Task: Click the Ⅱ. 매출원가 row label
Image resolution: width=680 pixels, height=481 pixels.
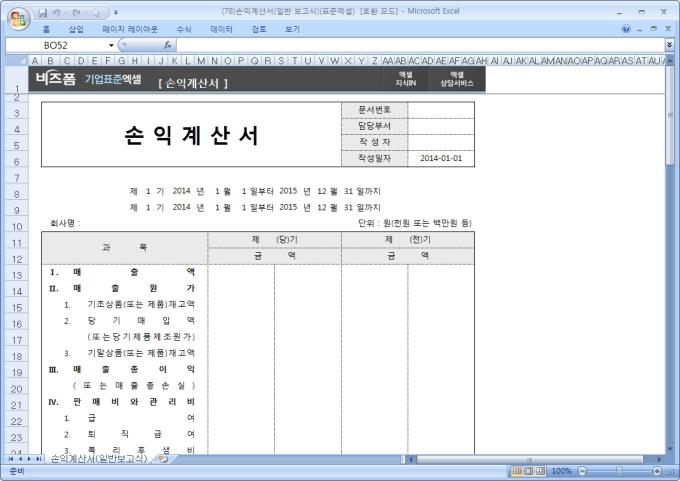Action: click(122, 288)
